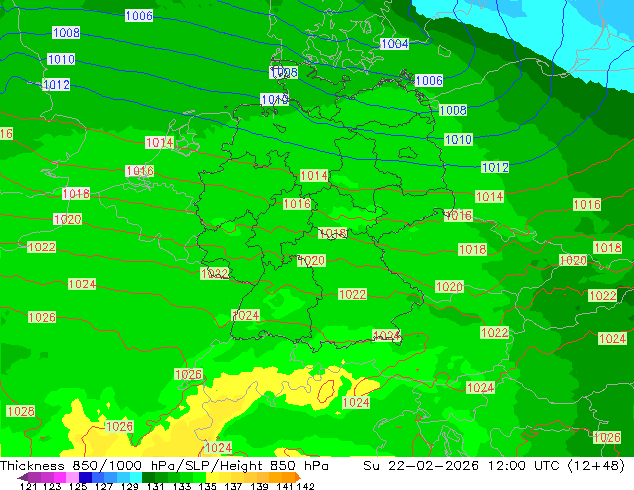Click the legend value 141

[x=285, y=486]
